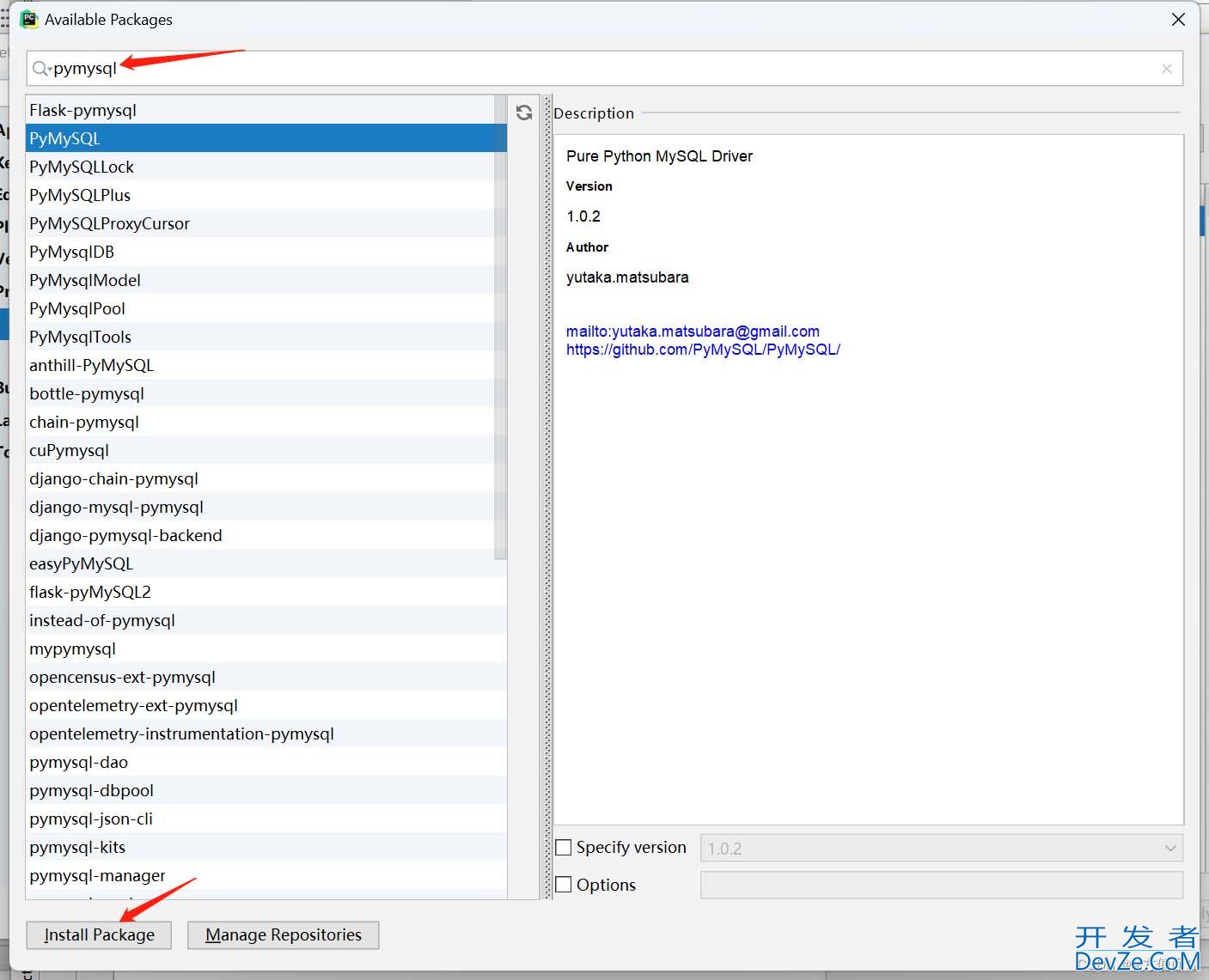Click the Pure Python MySQL Driver description
Image resolution: width=1209 pixels, height=980 pixels.
(659, 156)
